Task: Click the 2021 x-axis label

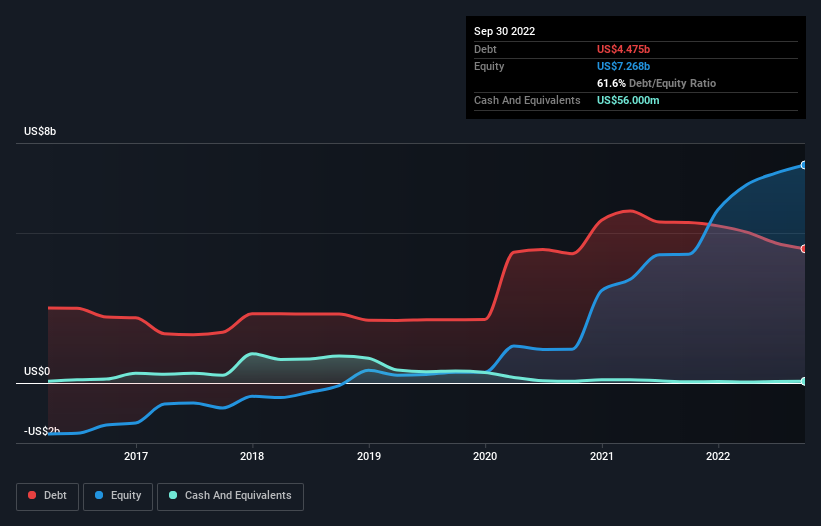Action: click(602, 456)
